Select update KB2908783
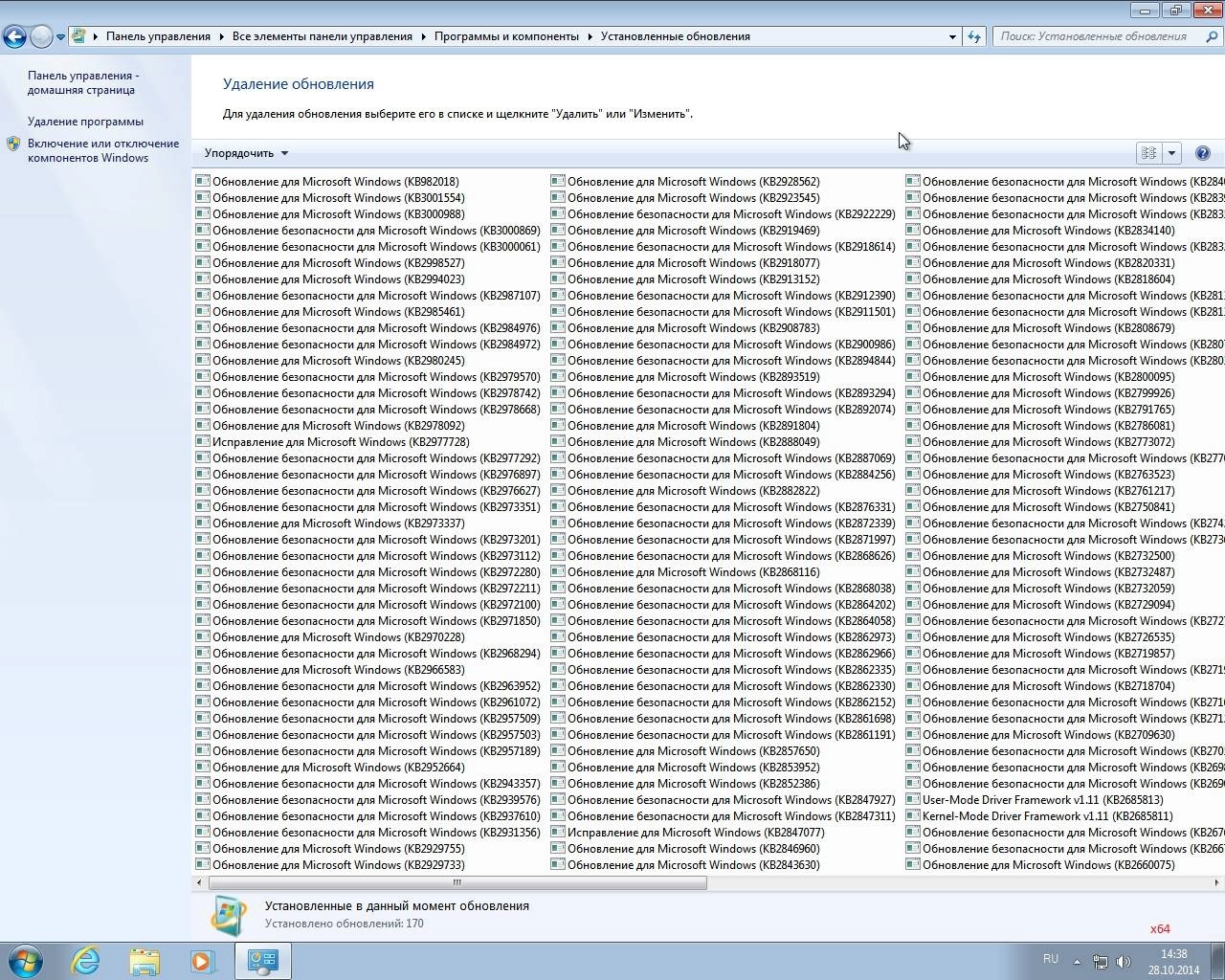The height and width of the screenshot is (980, 1225). 685,327
